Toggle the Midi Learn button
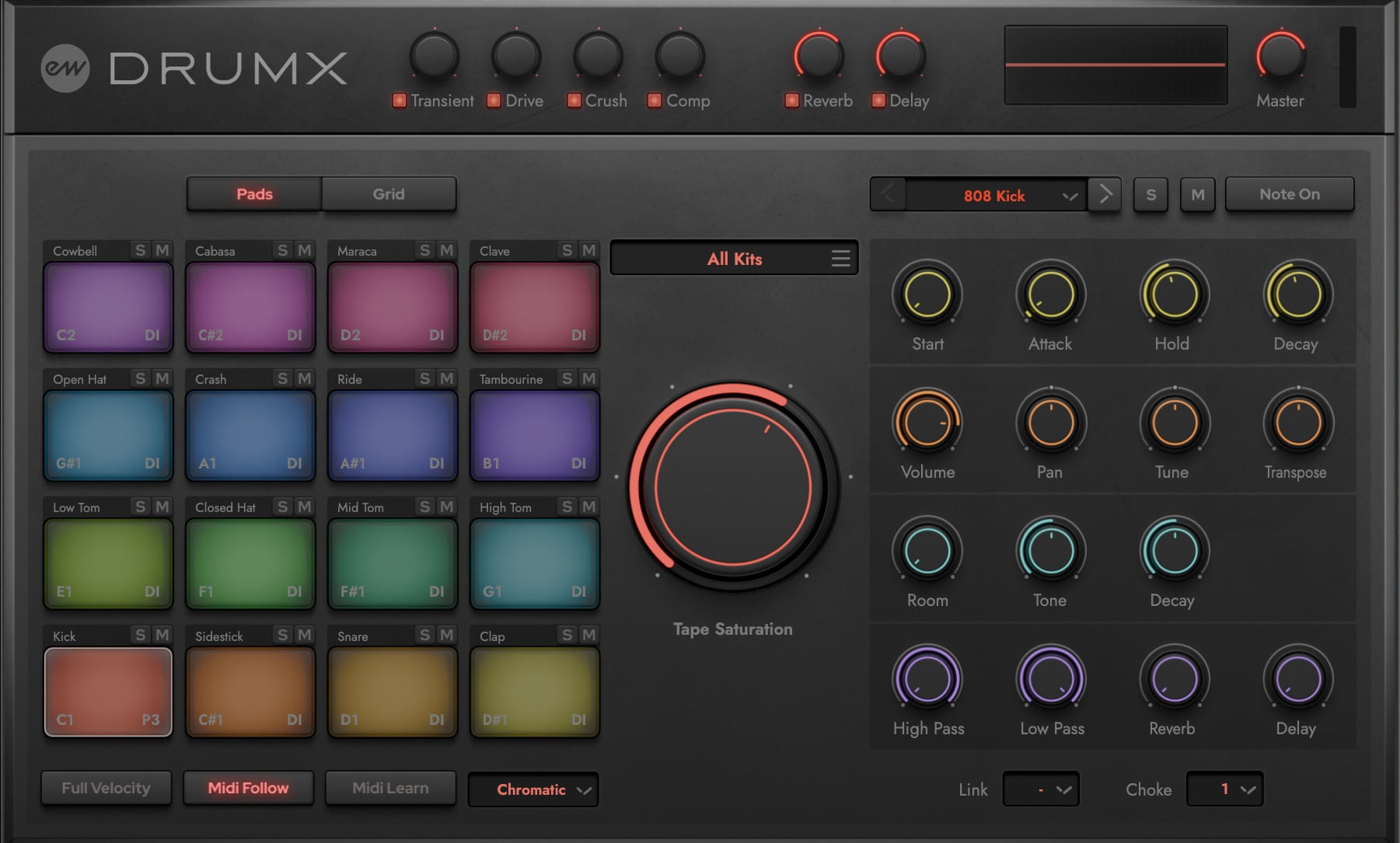 click(390, 788)
